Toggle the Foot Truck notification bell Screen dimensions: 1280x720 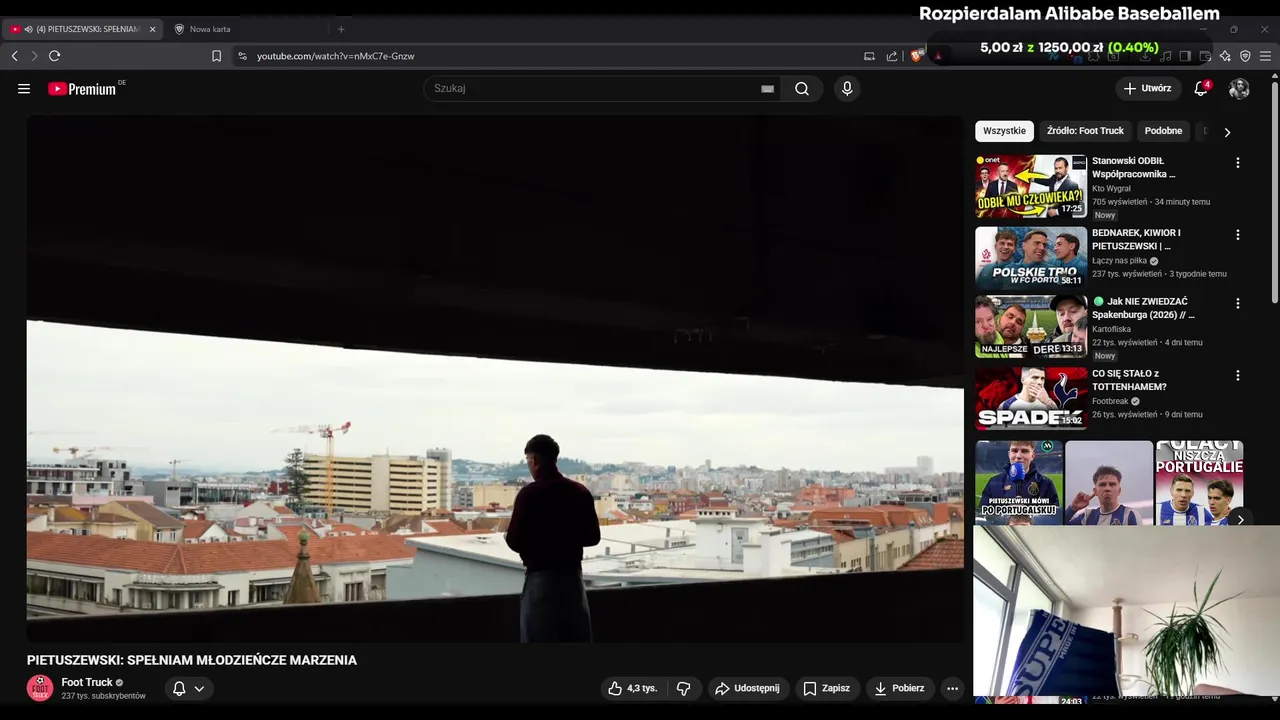pos(179,688)
